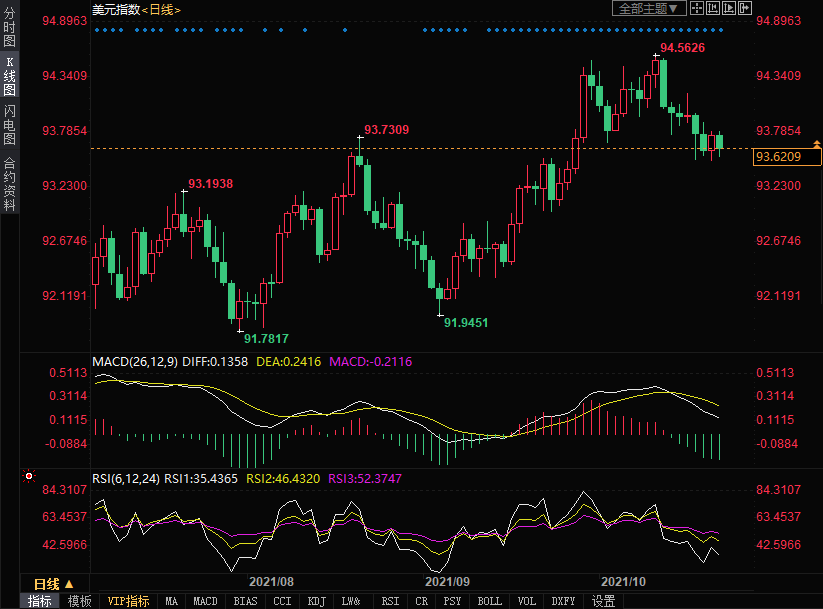This screenshot has width=823, height=609.
Task: Turn on the VOL indicator
Action: tap(527, 601)
